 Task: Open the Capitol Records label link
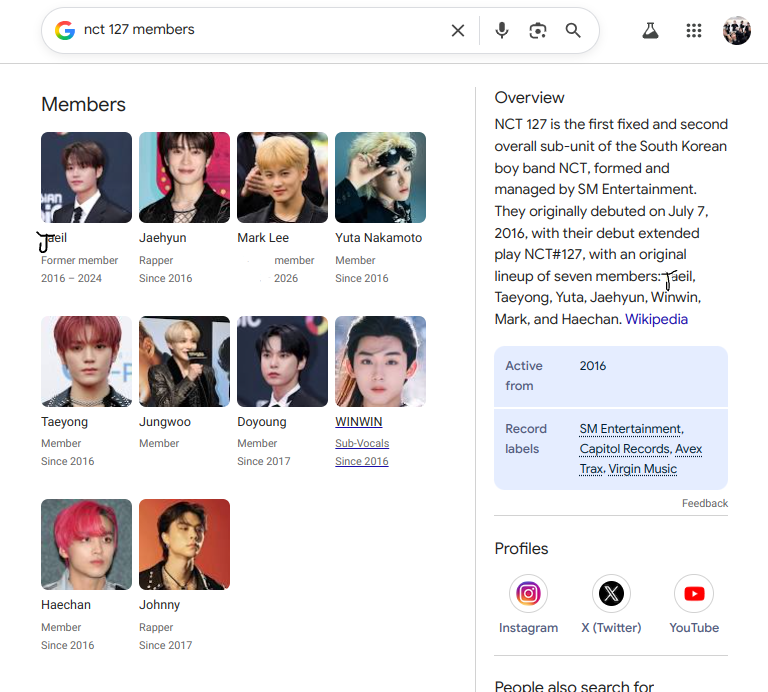tap(625, 449)
